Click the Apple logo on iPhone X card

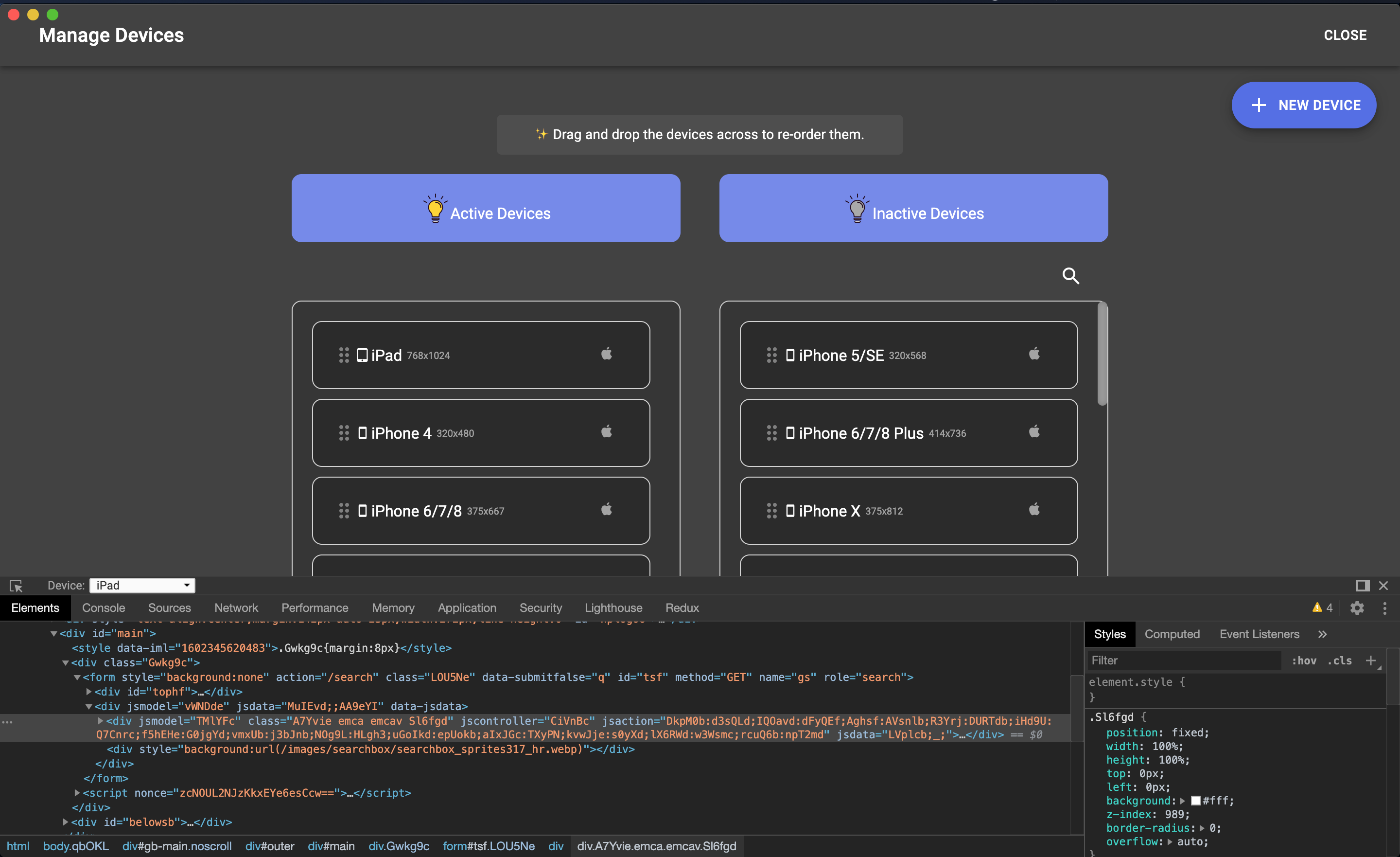pos(1034,509)
